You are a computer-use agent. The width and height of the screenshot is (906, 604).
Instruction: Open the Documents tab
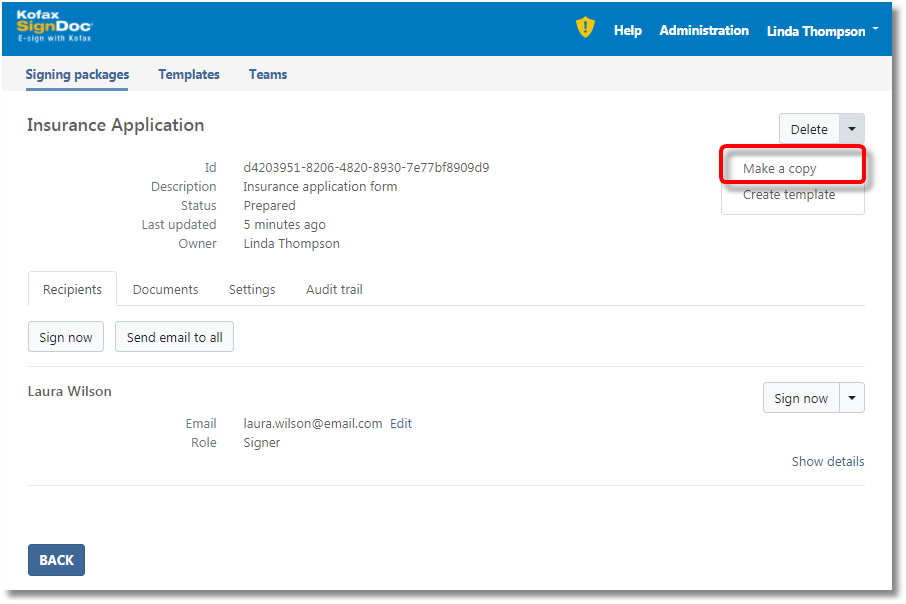pyautogui.click(x=165, y=289)
